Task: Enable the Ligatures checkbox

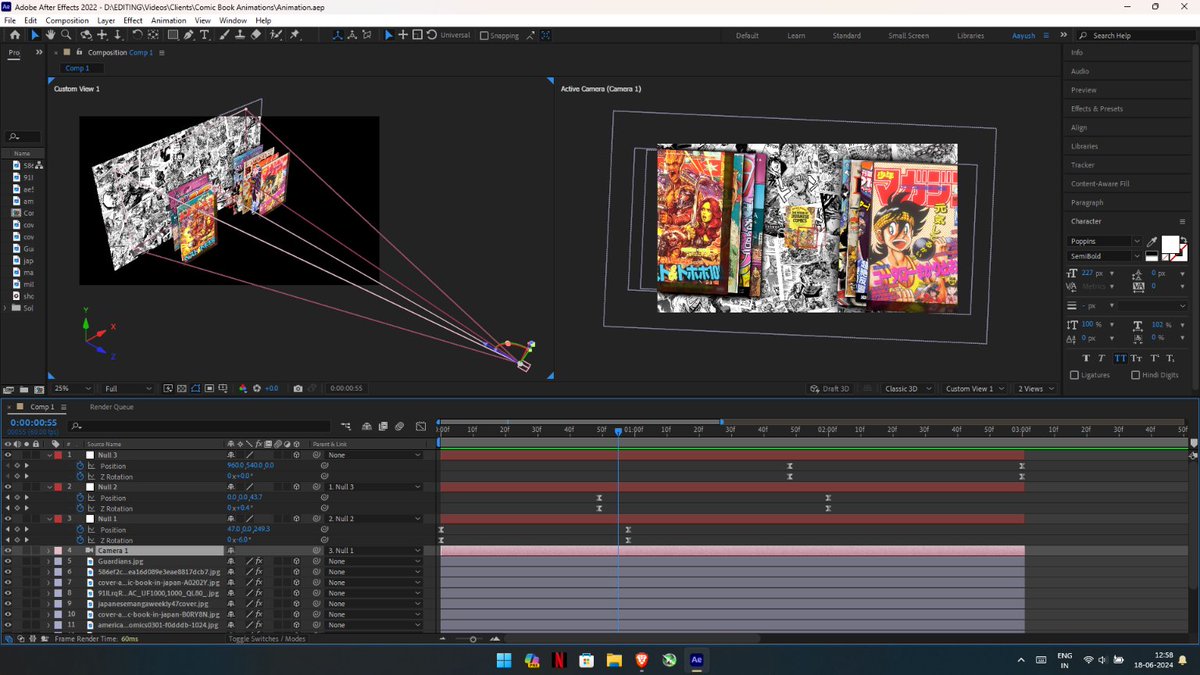Action: 1075,375
